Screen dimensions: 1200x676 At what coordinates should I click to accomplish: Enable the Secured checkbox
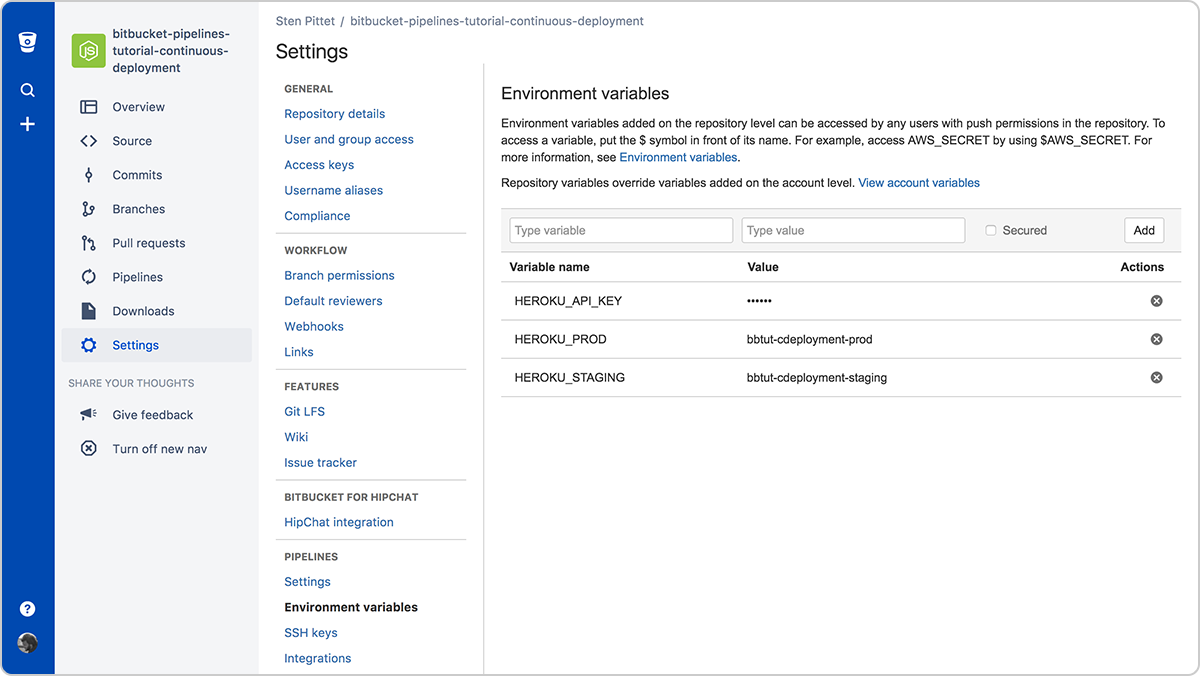point(989,230)
